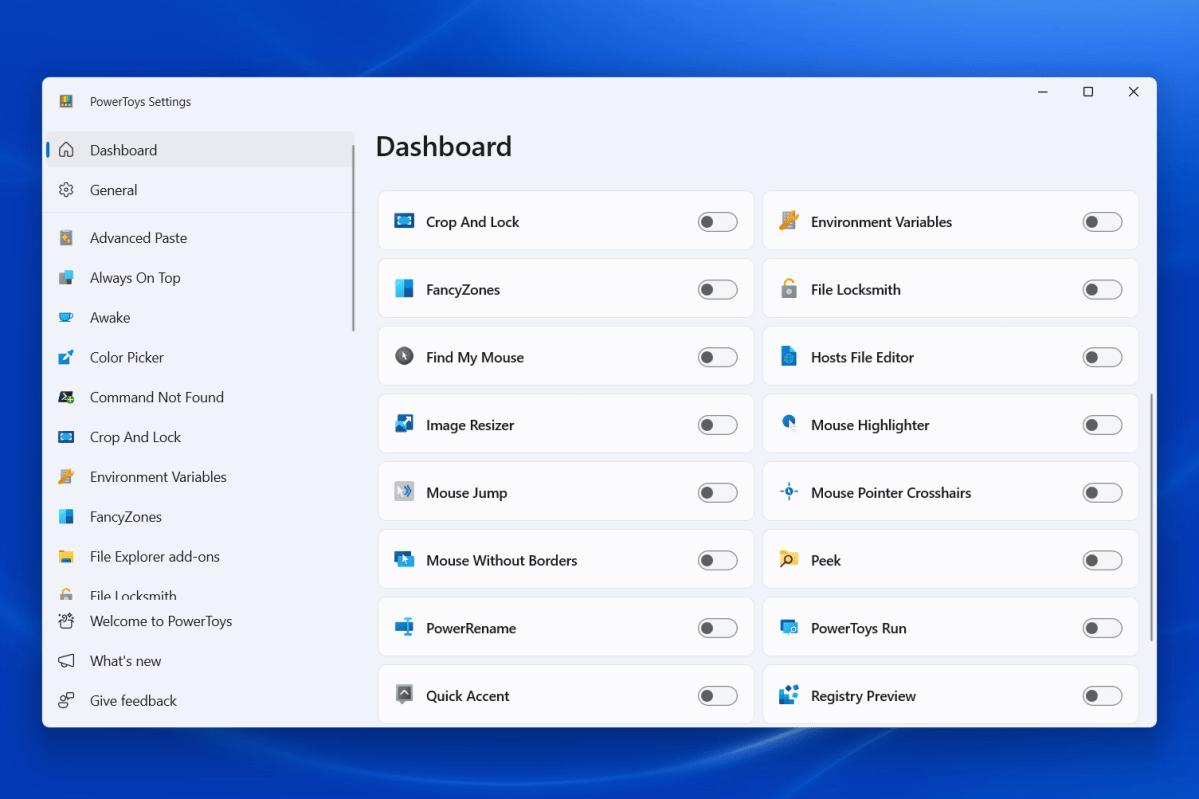Select the Always On Top sidebar icon
Screen dimensions: 1199x799
pos(67,277)
